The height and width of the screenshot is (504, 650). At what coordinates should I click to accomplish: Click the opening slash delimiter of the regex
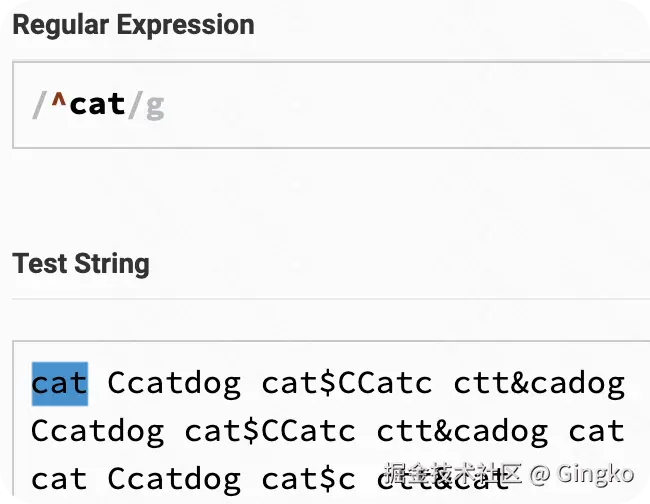coord(39,105)
